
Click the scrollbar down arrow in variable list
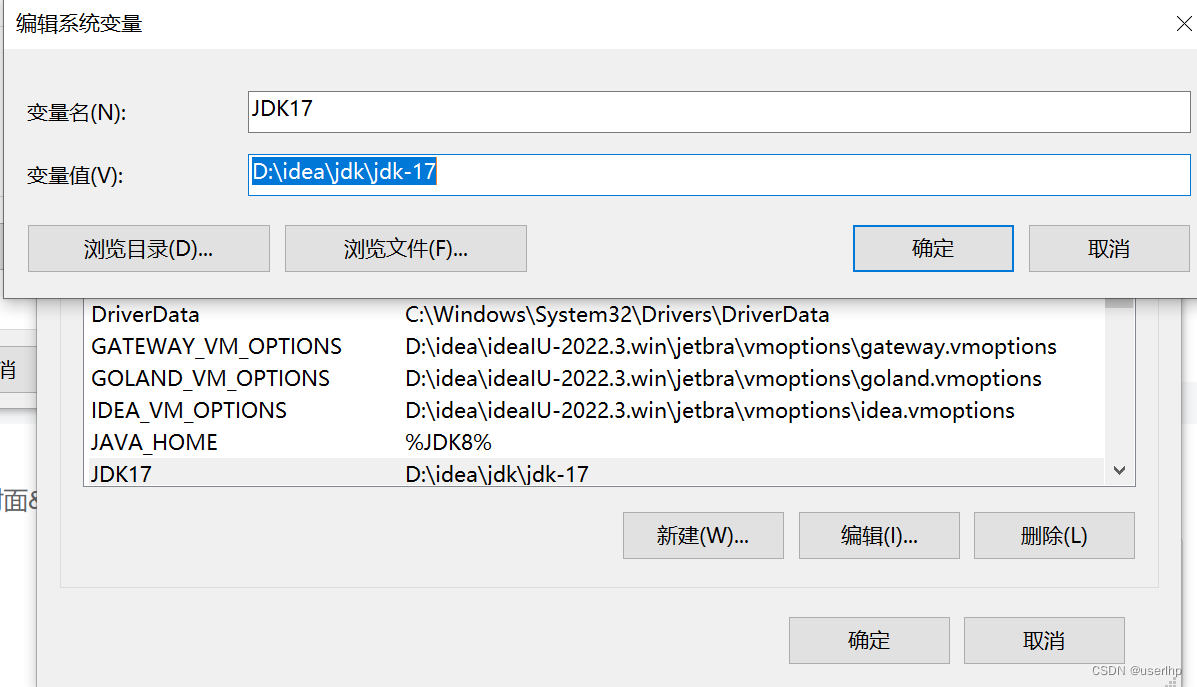(x=1119, y=470)
